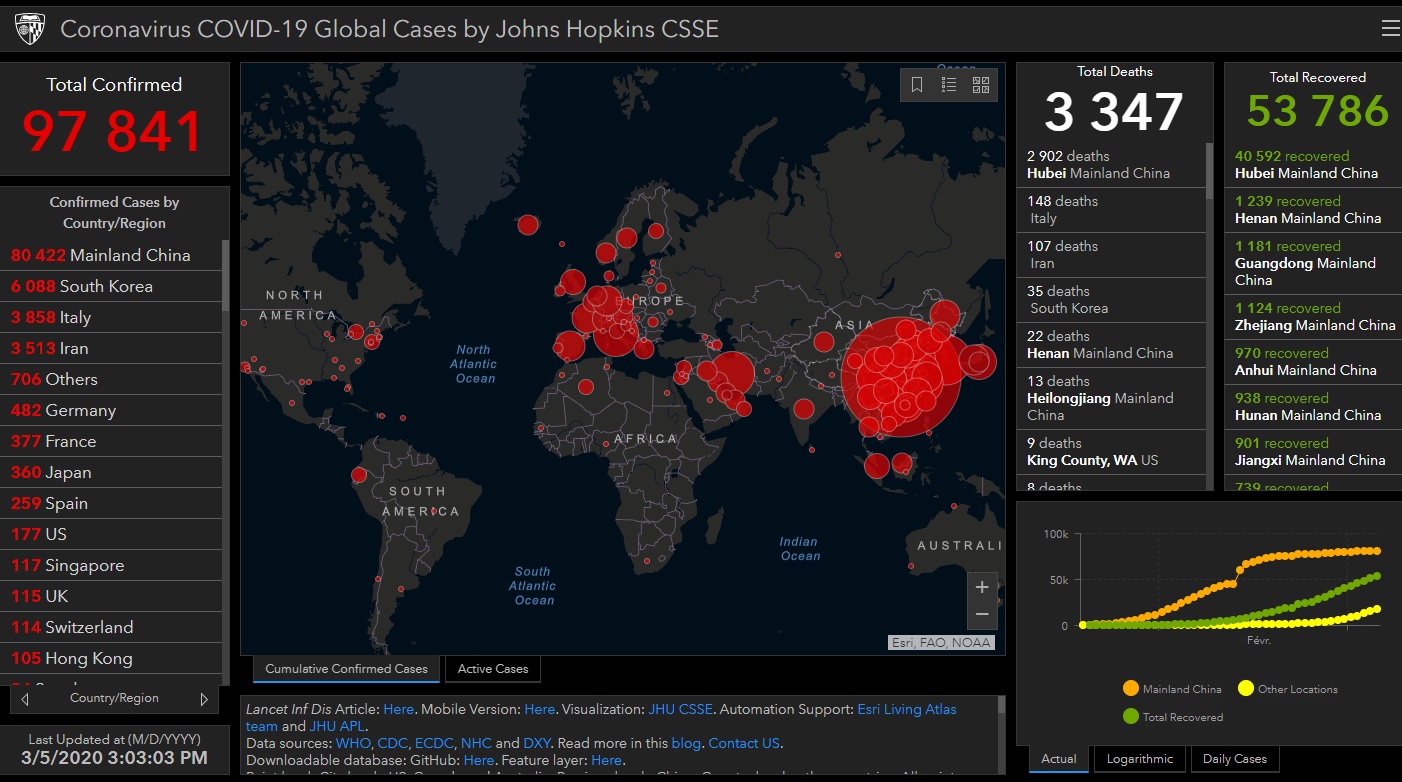Click the Esri, FAO, NOAA attribution
Viewport: 1402px width, 782px height.
pyautogui.click(x=941, y=643)
